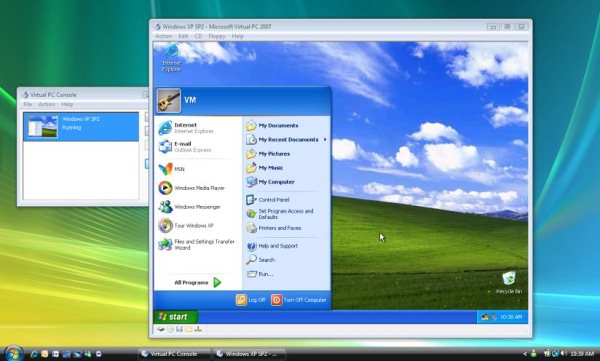Image resolution: width=600 pixels, height=361 pixels.
Task: Click the hard disk icon in Virtual PC status bar
Action: [161, 329]
